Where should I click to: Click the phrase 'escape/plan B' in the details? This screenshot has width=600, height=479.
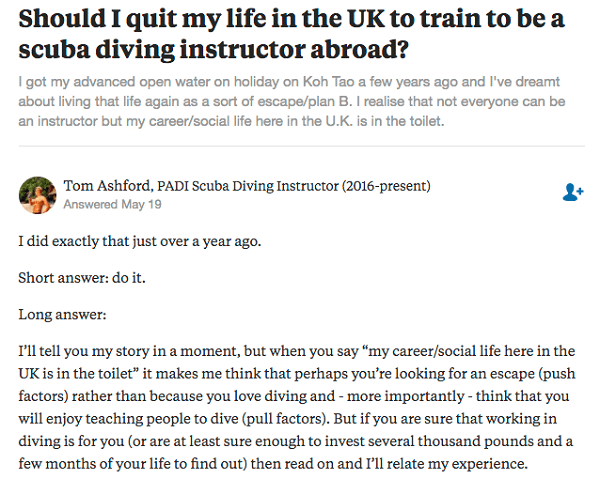tap(302, 101)
